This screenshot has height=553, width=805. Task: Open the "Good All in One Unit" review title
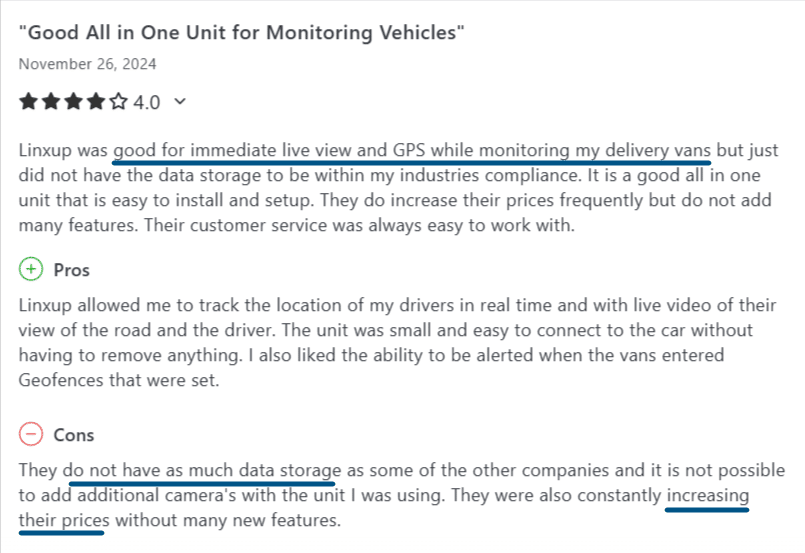[241, 33]
